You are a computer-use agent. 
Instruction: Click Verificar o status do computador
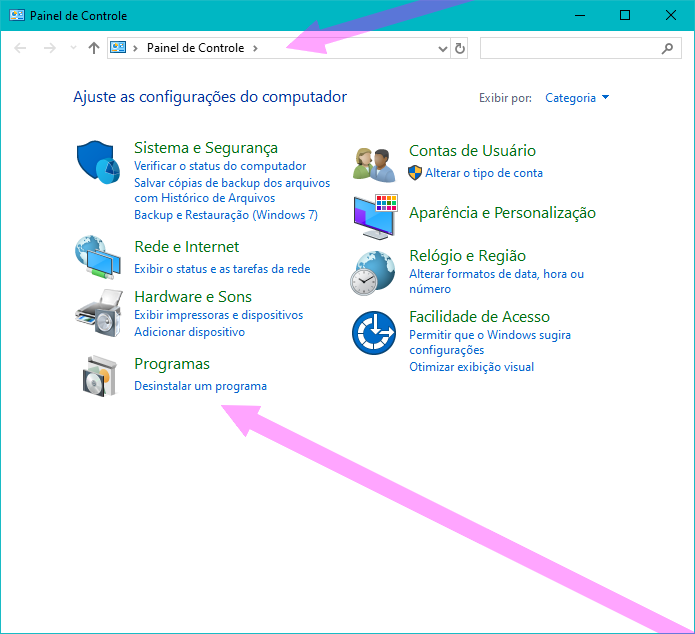220,166
